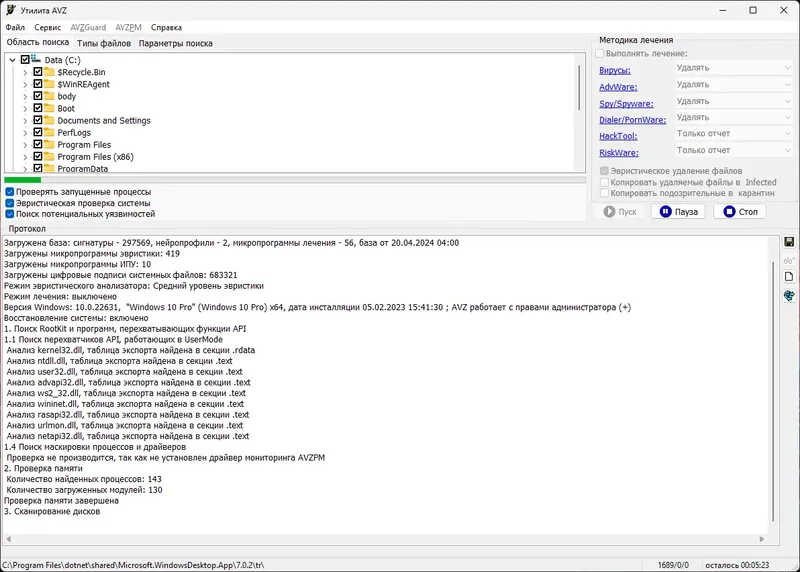Click the $WinREAgent folder icon
The height and width of the screenshot is (572, 800).
pyautogui.click(x=49, y=84)
